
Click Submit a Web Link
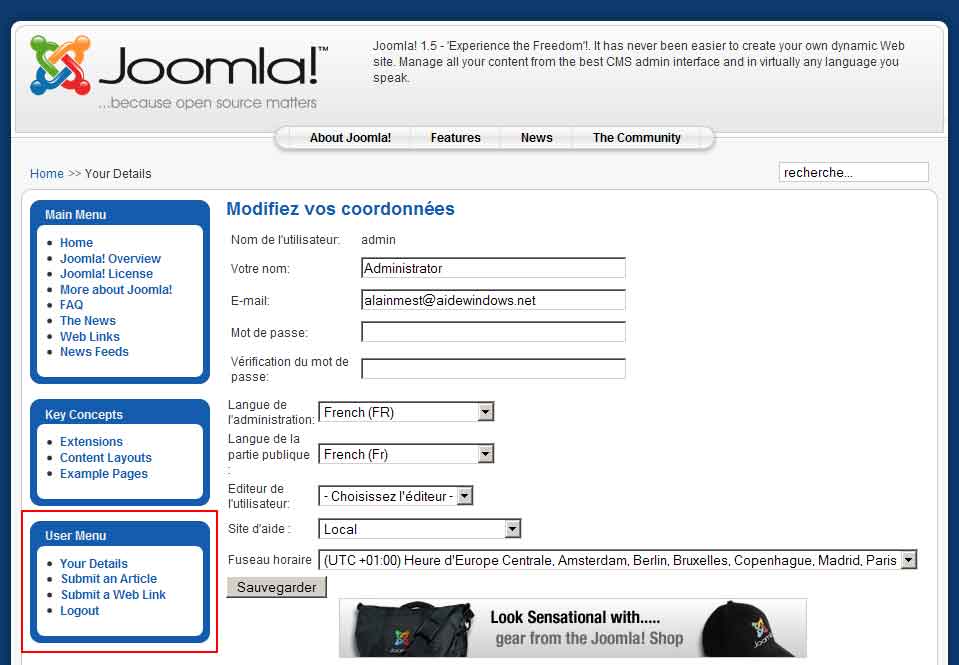coord(113,595)
